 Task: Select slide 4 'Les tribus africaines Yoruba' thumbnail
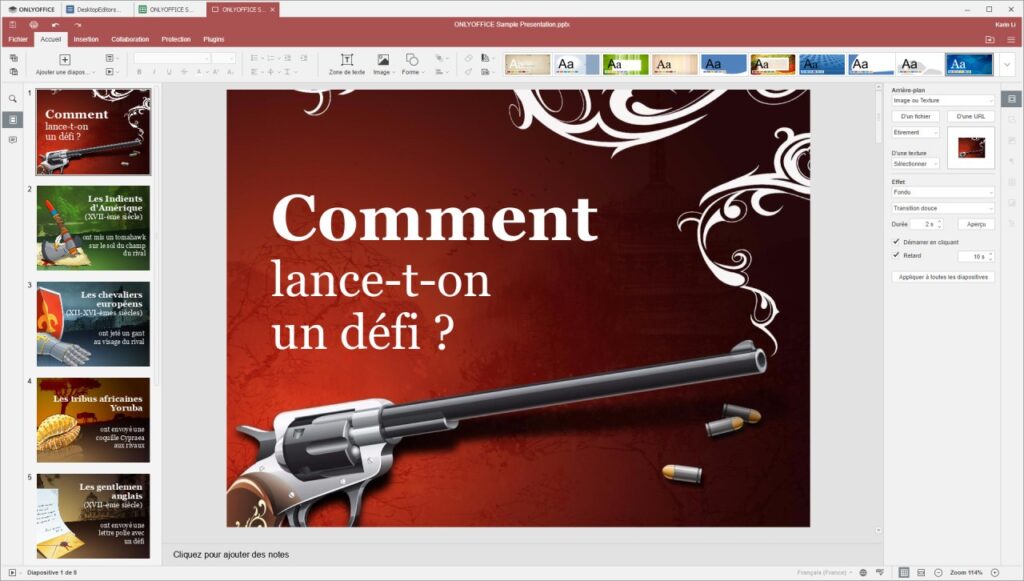[x=93, y=420]
